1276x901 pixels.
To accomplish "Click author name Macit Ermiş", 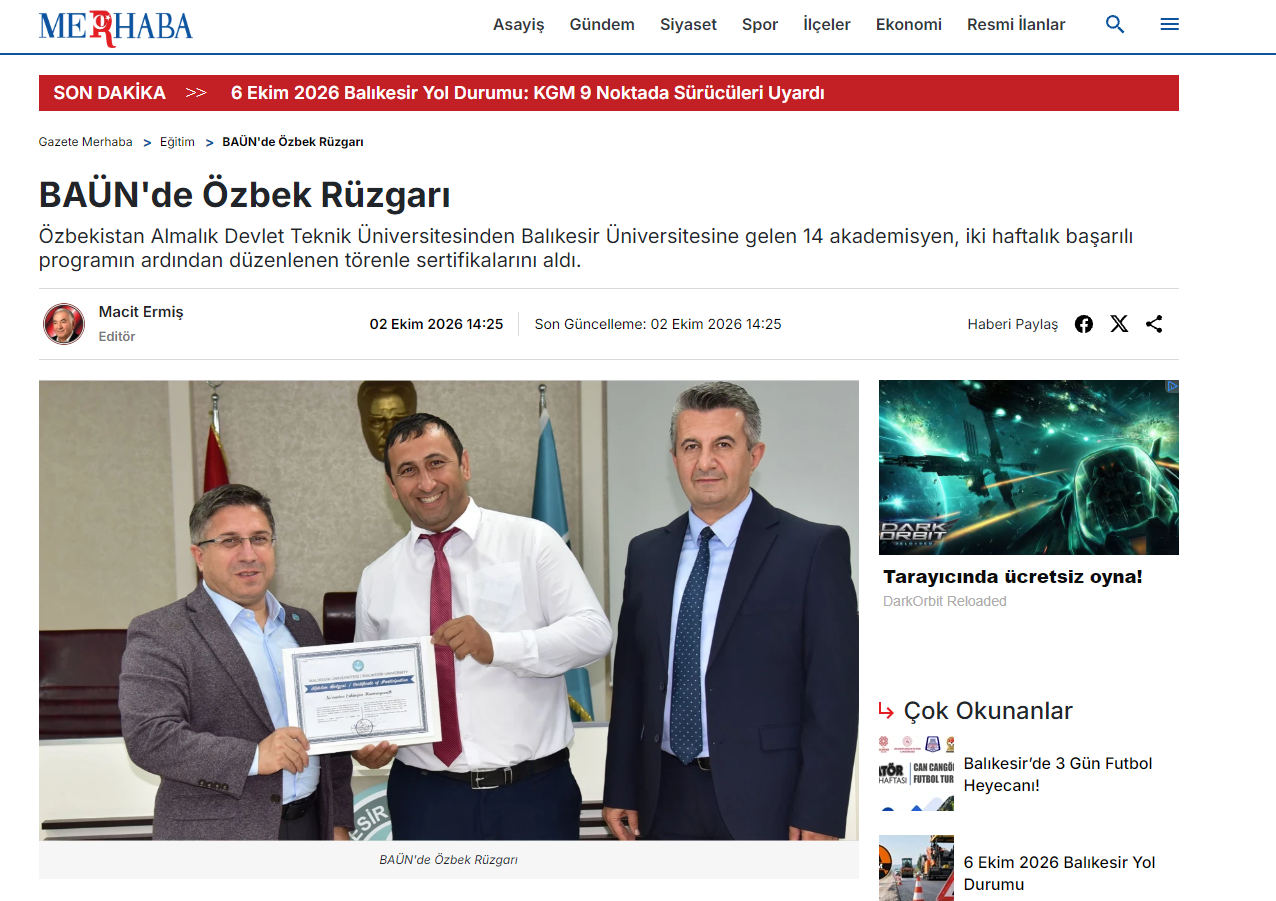I will (x=141, y=312).
